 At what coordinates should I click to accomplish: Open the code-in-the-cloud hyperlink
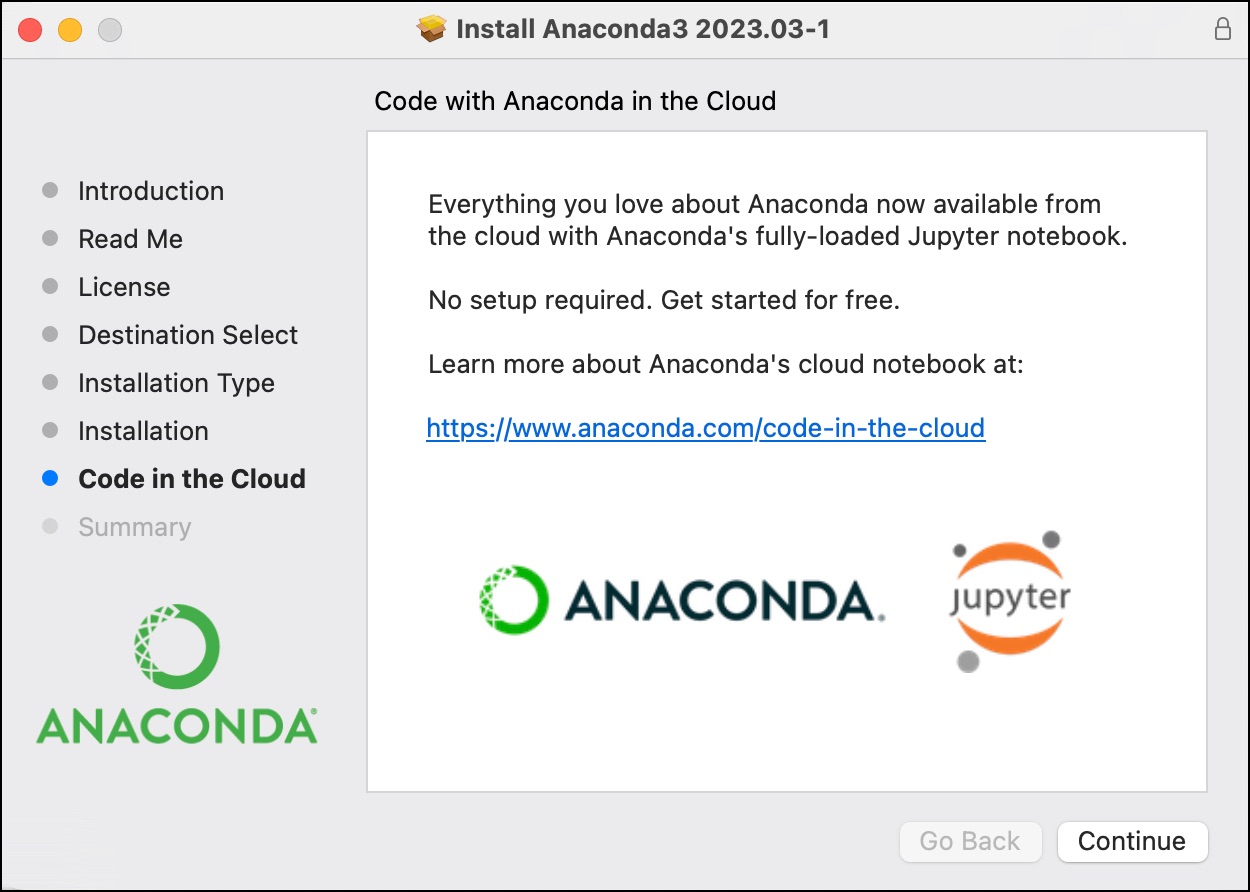(x=706, y=428)
